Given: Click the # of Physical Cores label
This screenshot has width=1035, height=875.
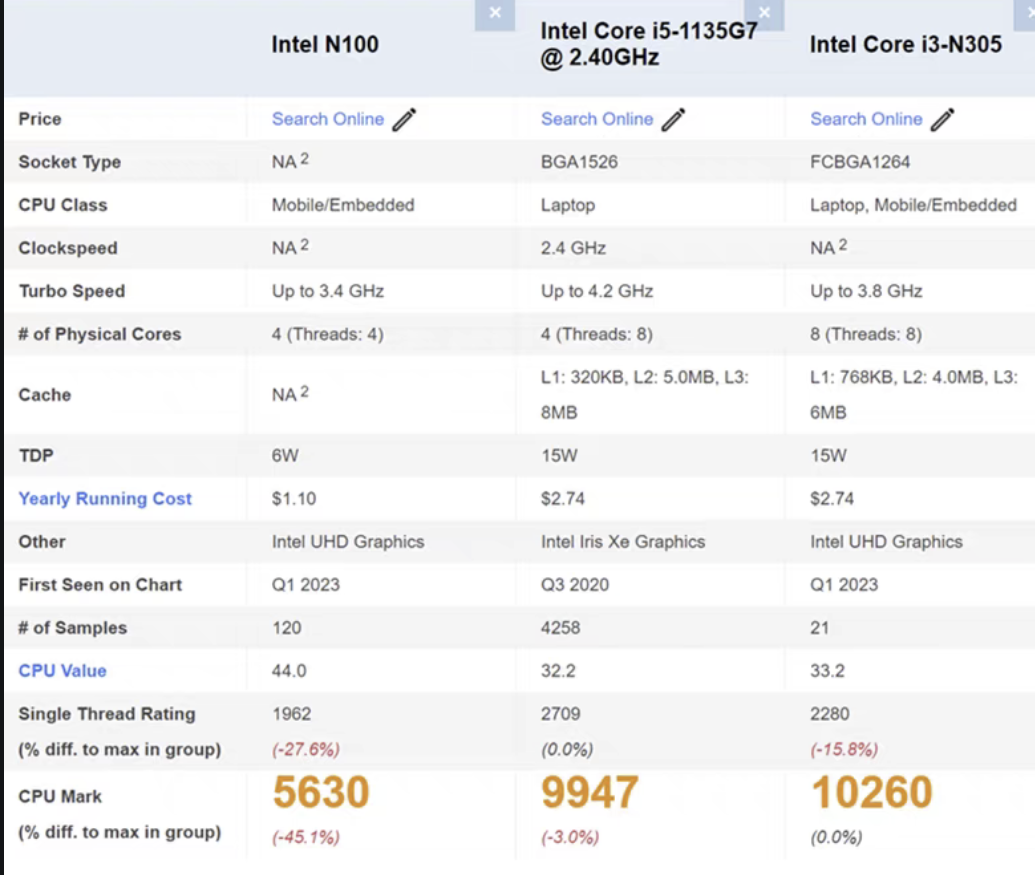Looking at the screenshot, I should click(x=100, y=334).
